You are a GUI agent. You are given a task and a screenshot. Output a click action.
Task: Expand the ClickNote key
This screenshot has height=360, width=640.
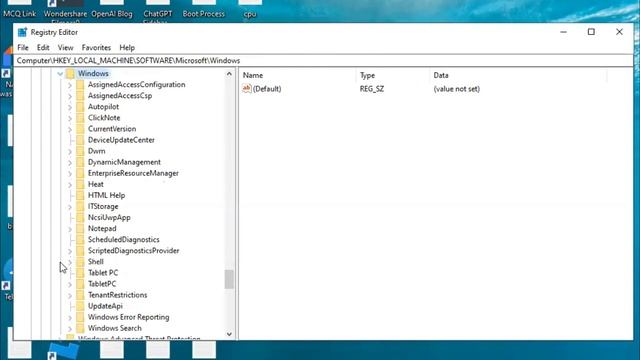[x=70, y=118]
